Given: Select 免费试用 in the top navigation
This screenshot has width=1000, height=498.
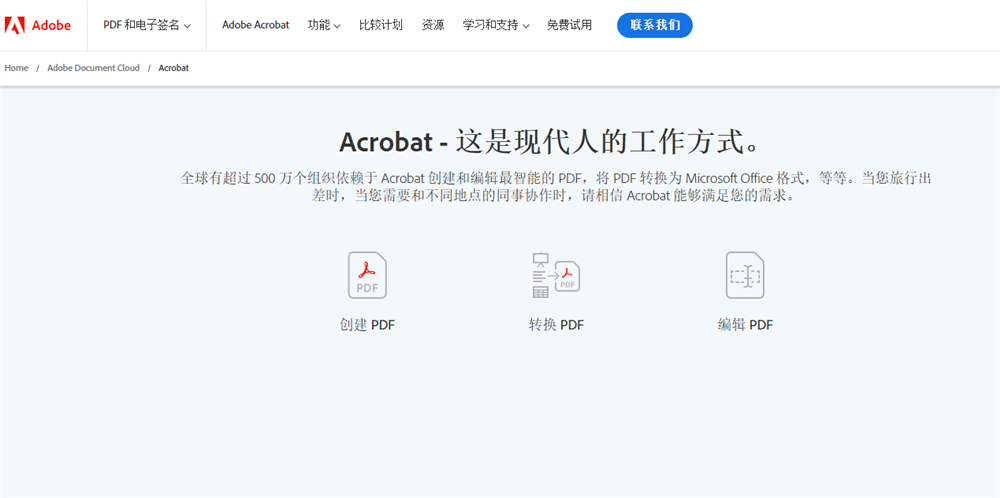Looking at the screenshot, I should [x=570, y=26].
